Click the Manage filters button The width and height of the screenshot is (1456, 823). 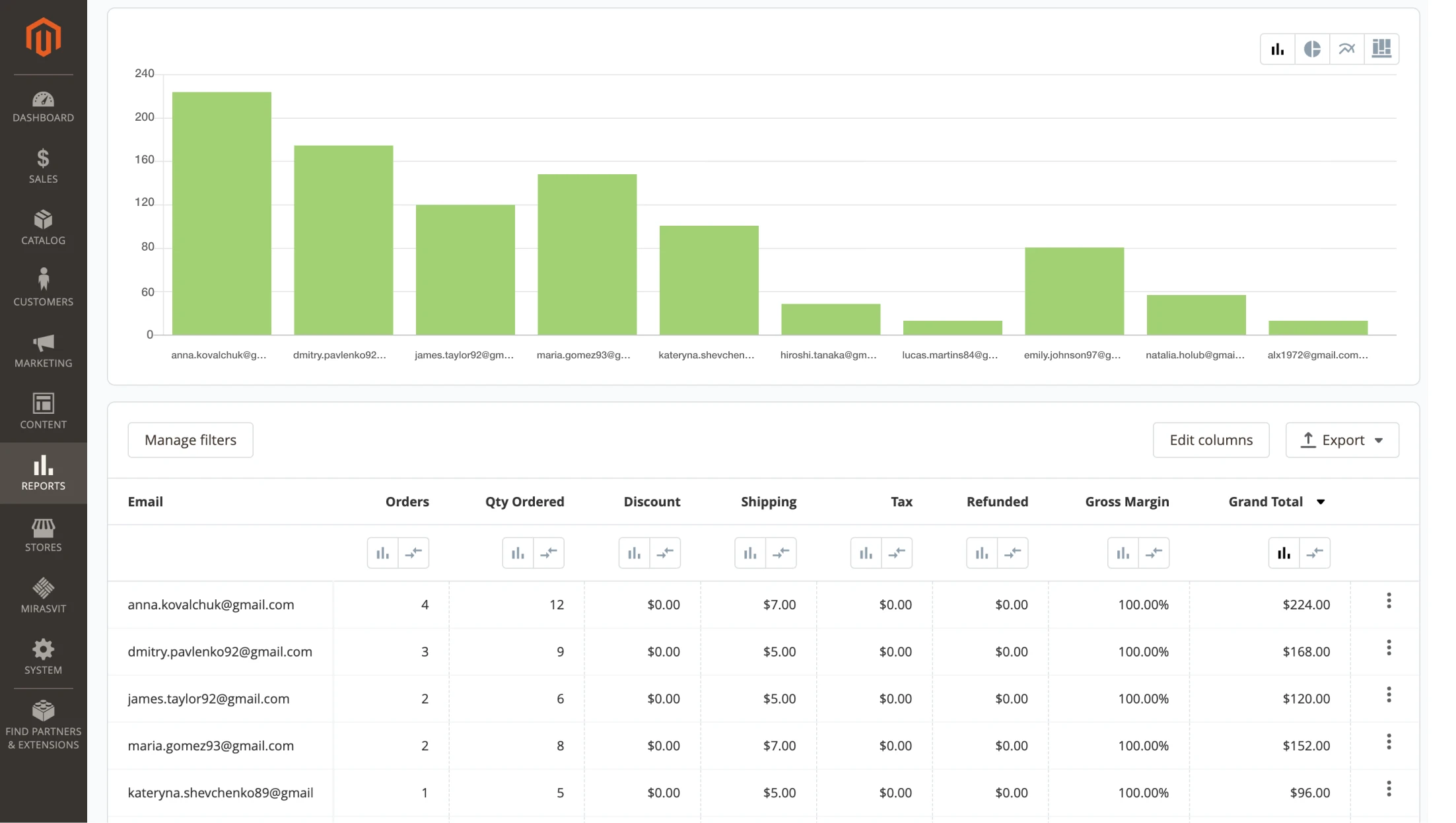click(190, 440)
